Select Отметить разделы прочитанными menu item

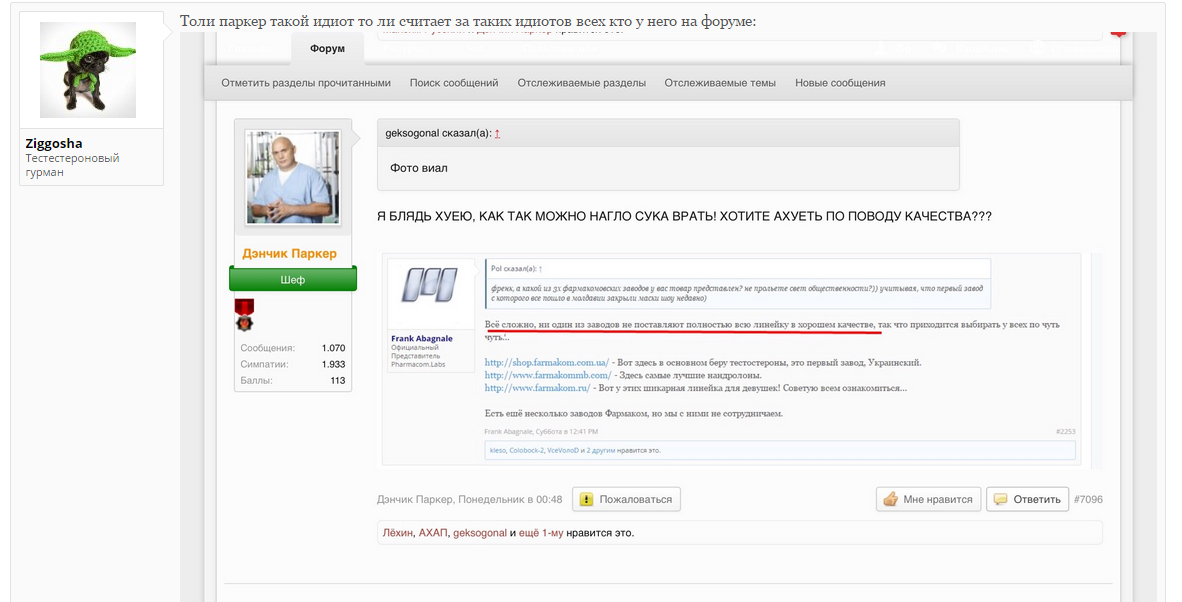pos(306,83)
